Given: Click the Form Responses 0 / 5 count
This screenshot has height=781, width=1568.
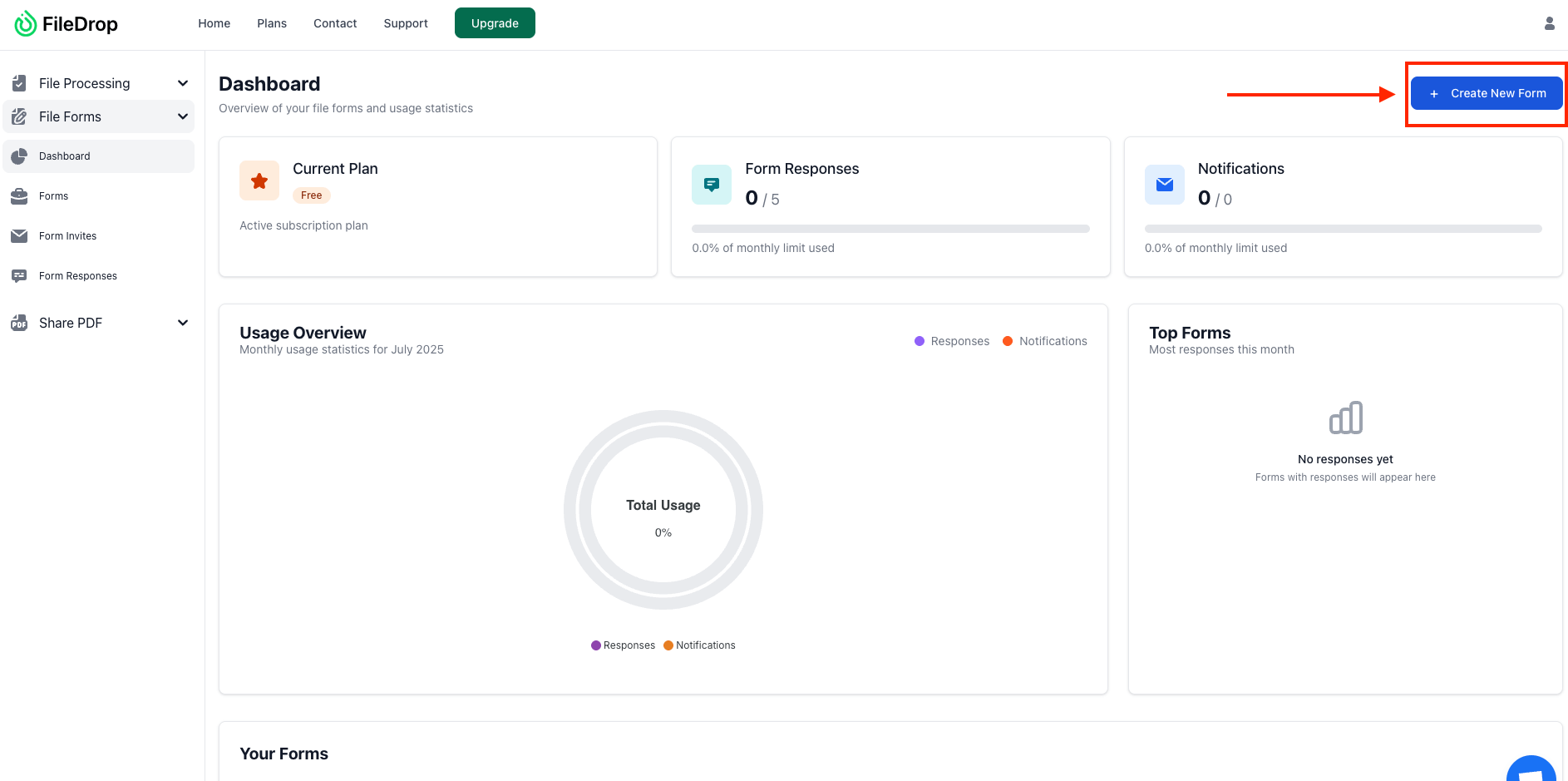Looking at the screenshot, I should [762, 198].
